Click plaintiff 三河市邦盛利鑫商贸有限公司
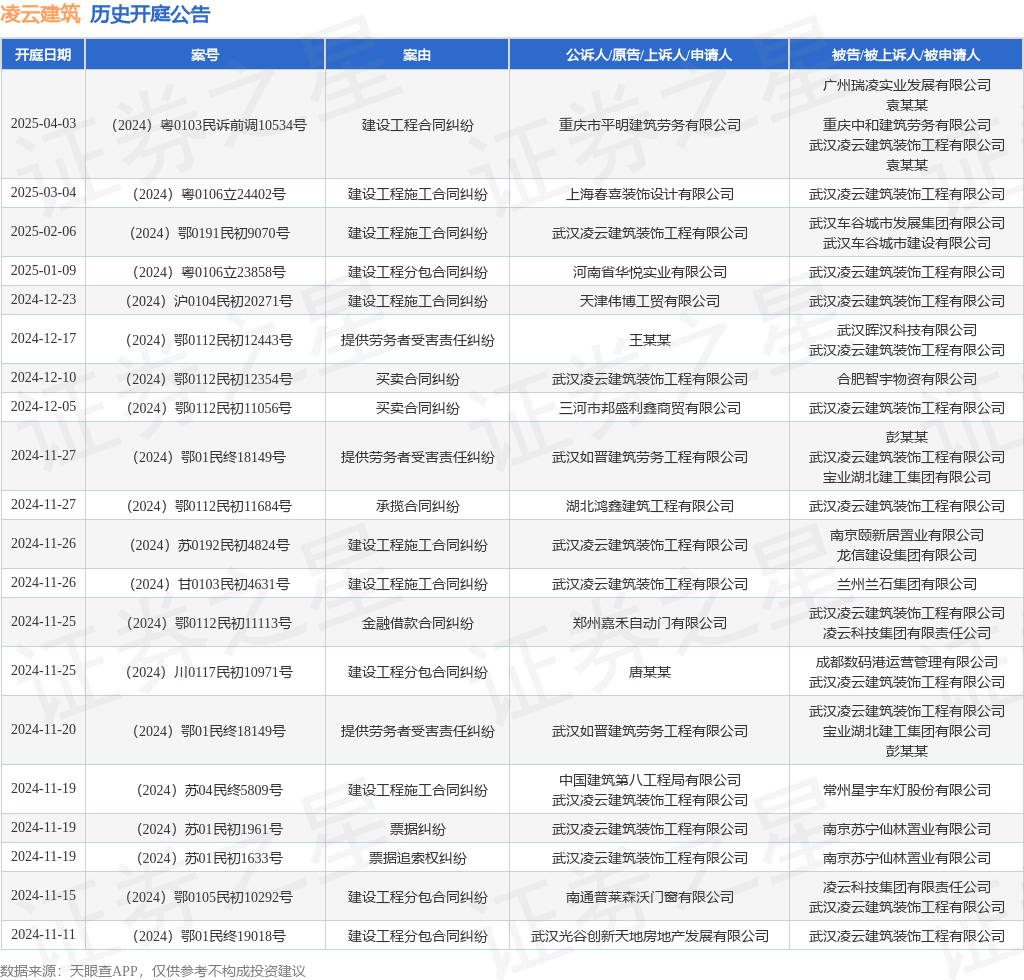Viewport: 1024px width, 980px height. [x=649, y=408]
